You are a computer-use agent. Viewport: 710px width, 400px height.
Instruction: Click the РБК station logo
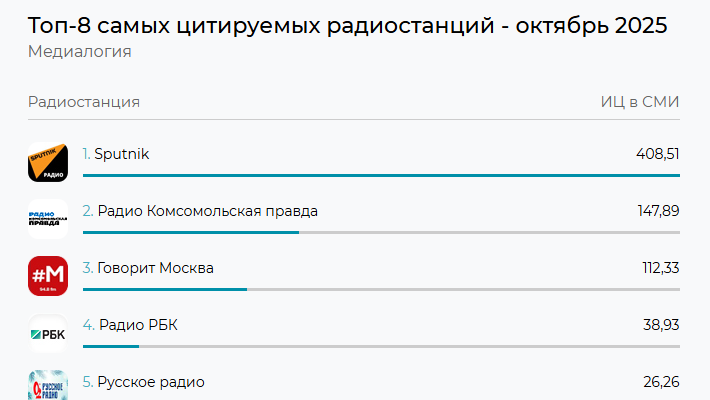pyautogui.click(x=47, y=333)
